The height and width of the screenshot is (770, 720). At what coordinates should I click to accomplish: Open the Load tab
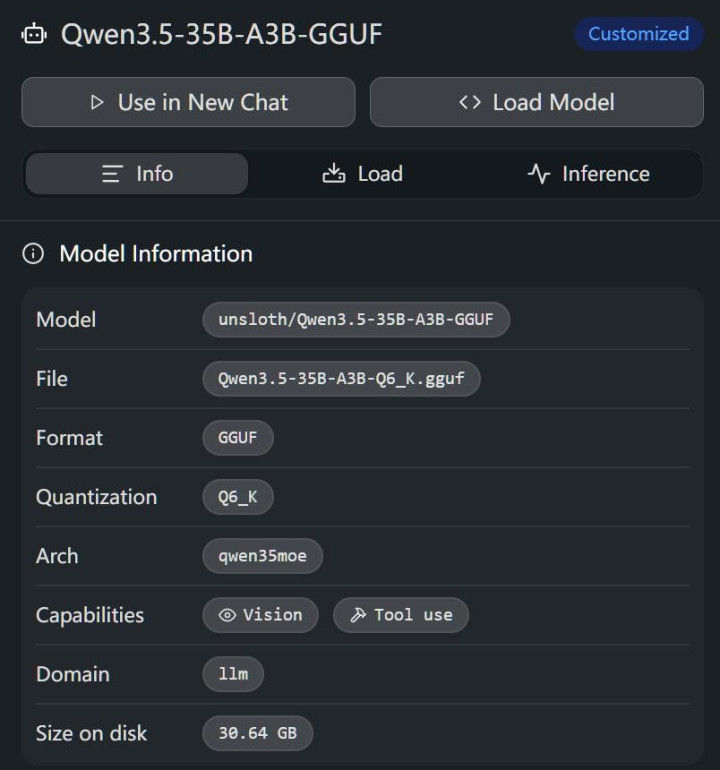pos(363,174)
